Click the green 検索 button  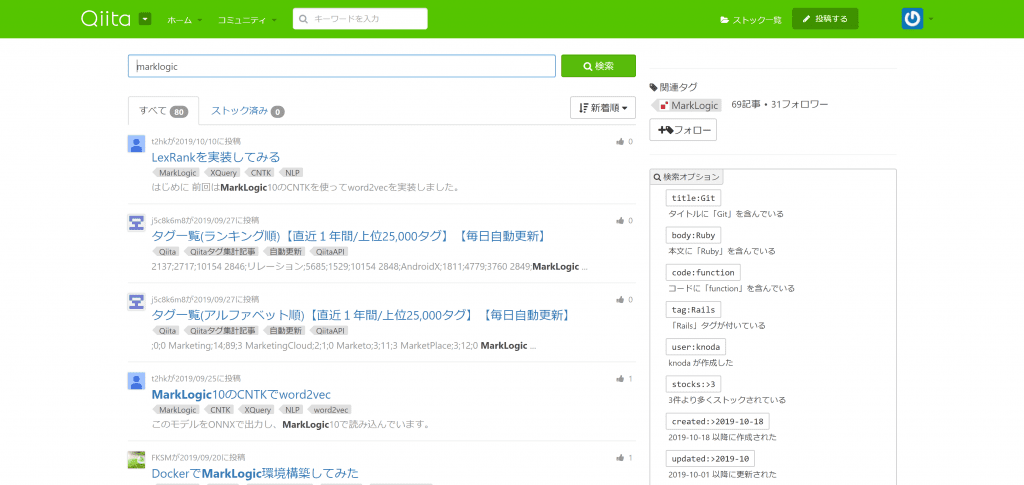[598, 66]
